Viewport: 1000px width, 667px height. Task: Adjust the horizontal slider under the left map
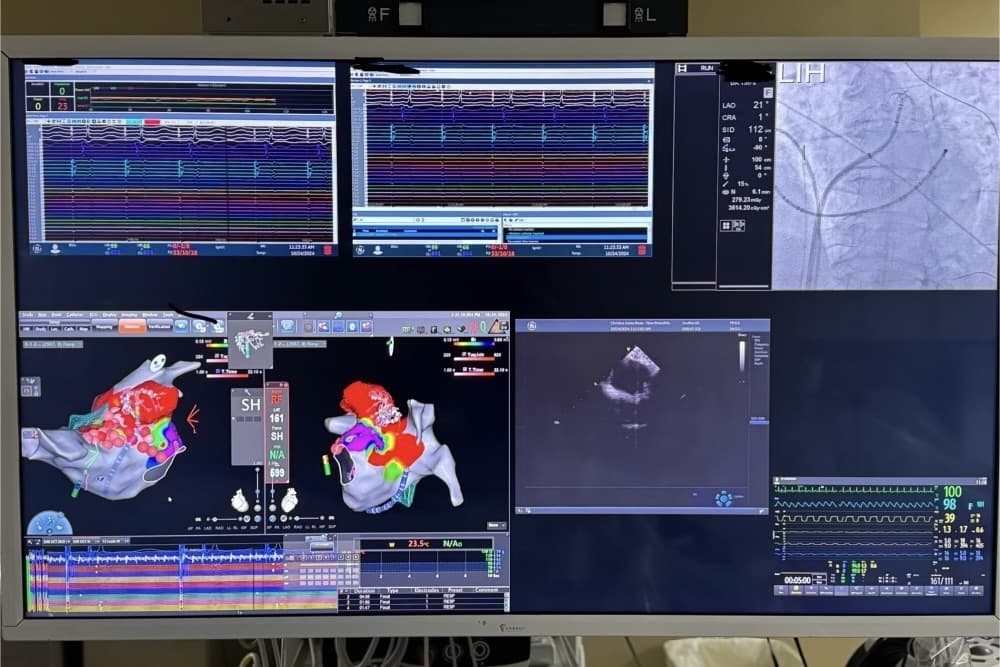(224, 519)
